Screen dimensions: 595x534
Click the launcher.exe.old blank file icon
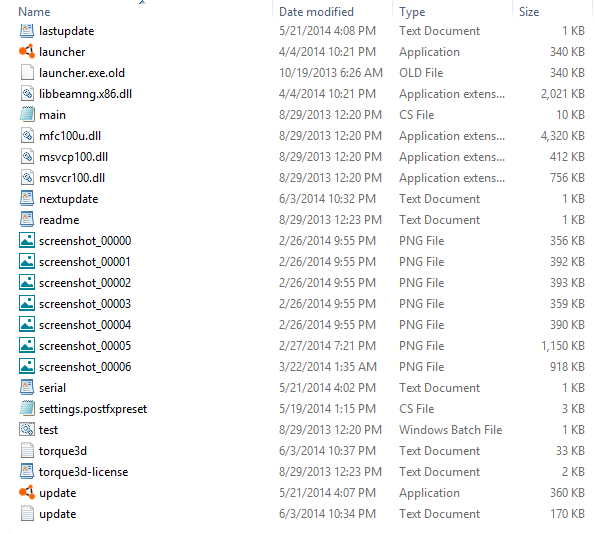tap(27, 72)
